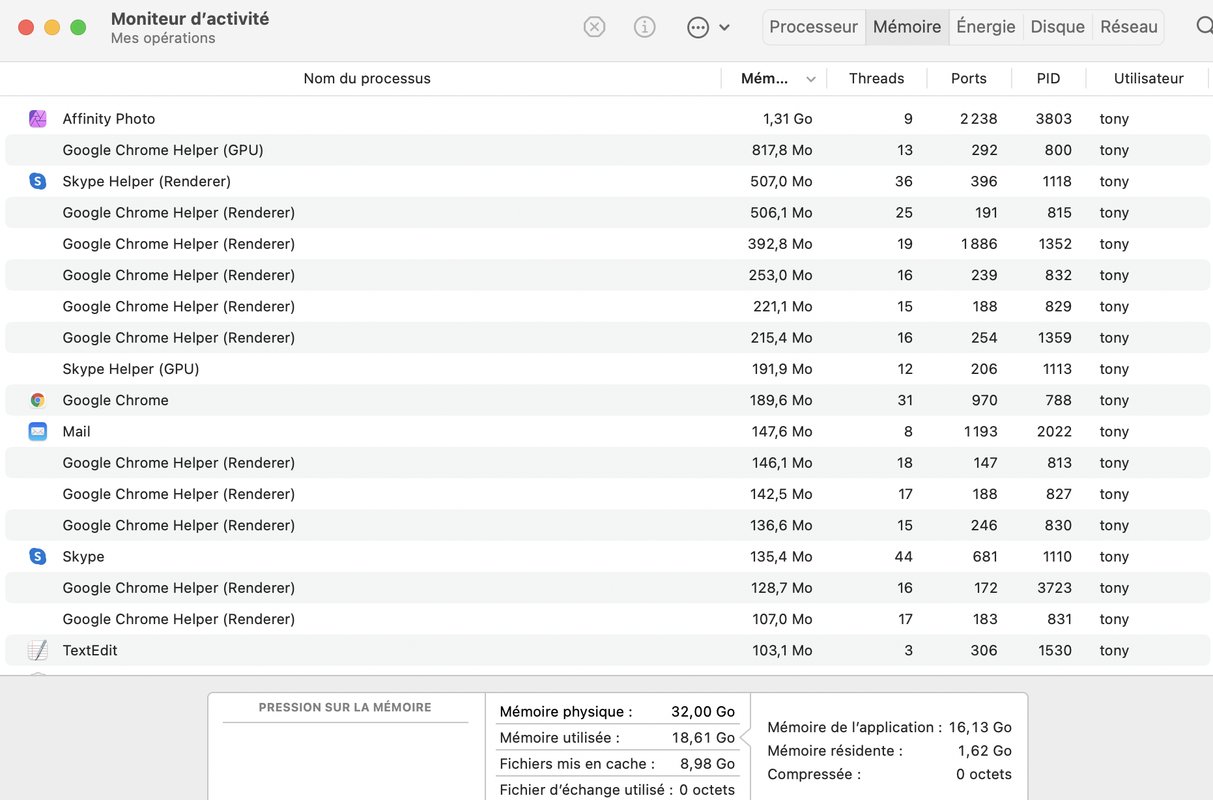Open the Réseau tab
The image size is (1213, 800).
coord(1129,27)
